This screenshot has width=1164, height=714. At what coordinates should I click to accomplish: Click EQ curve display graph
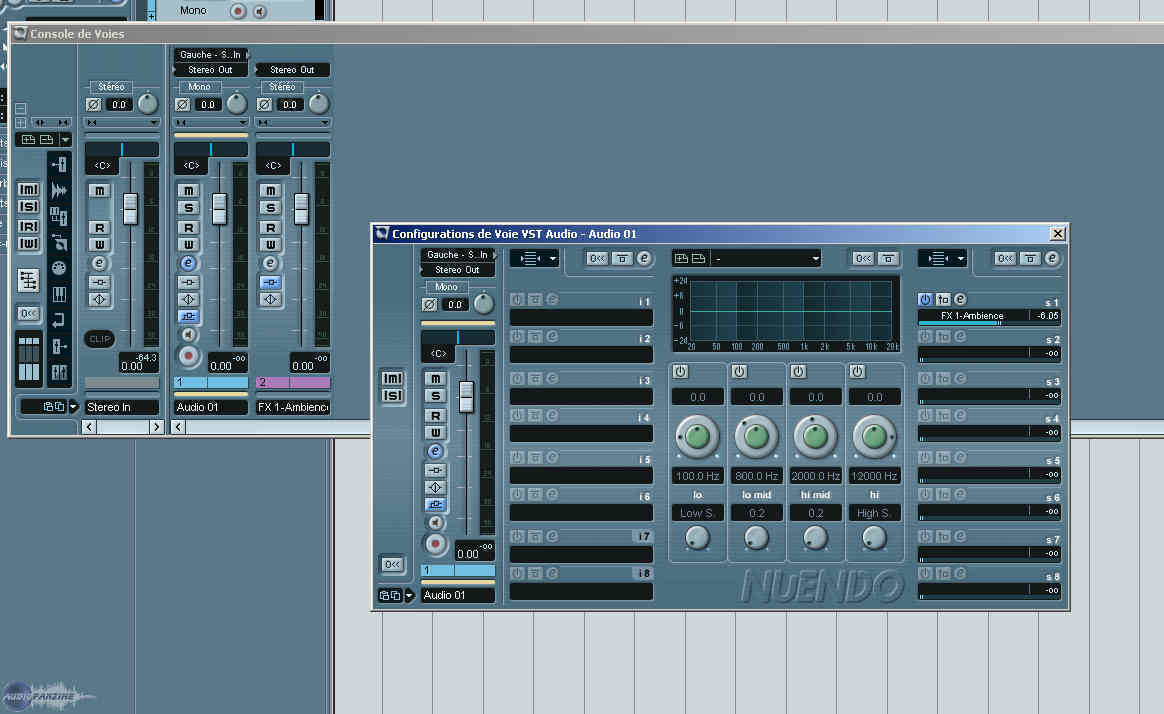[787, 313]
